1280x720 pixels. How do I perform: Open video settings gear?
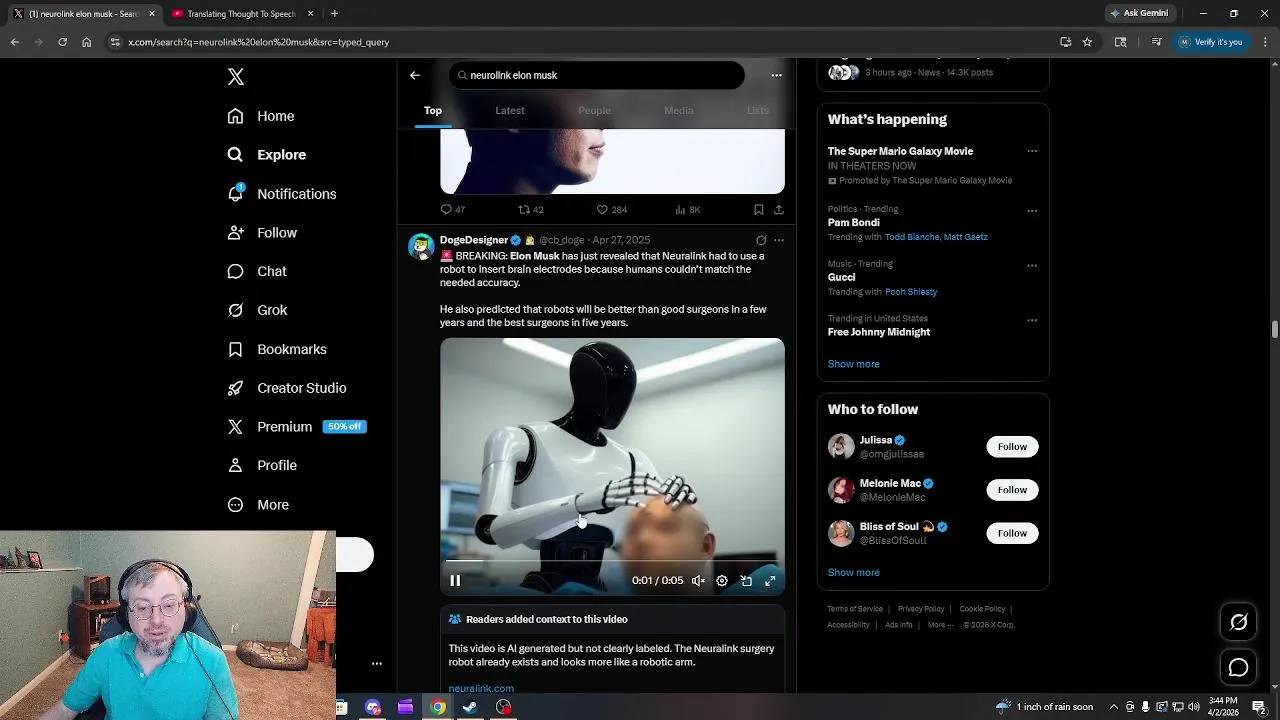pyautogui.click(x=722, y=581)
